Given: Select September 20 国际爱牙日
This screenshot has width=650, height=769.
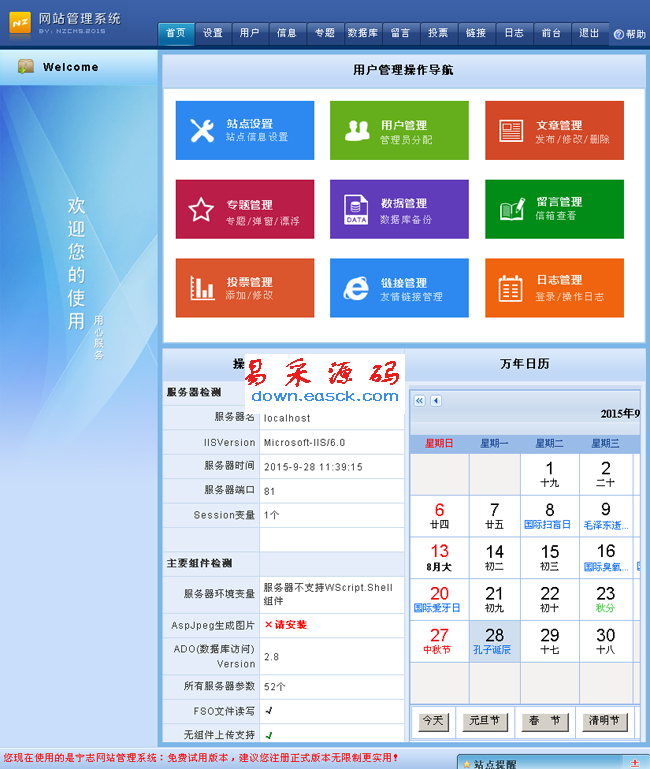Looking at the screenshot, I should pos(439,600).
